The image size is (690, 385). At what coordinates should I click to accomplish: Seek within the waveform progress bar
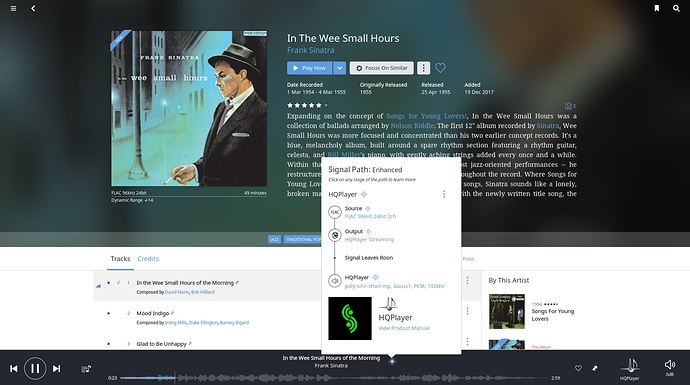click(334, 378)
